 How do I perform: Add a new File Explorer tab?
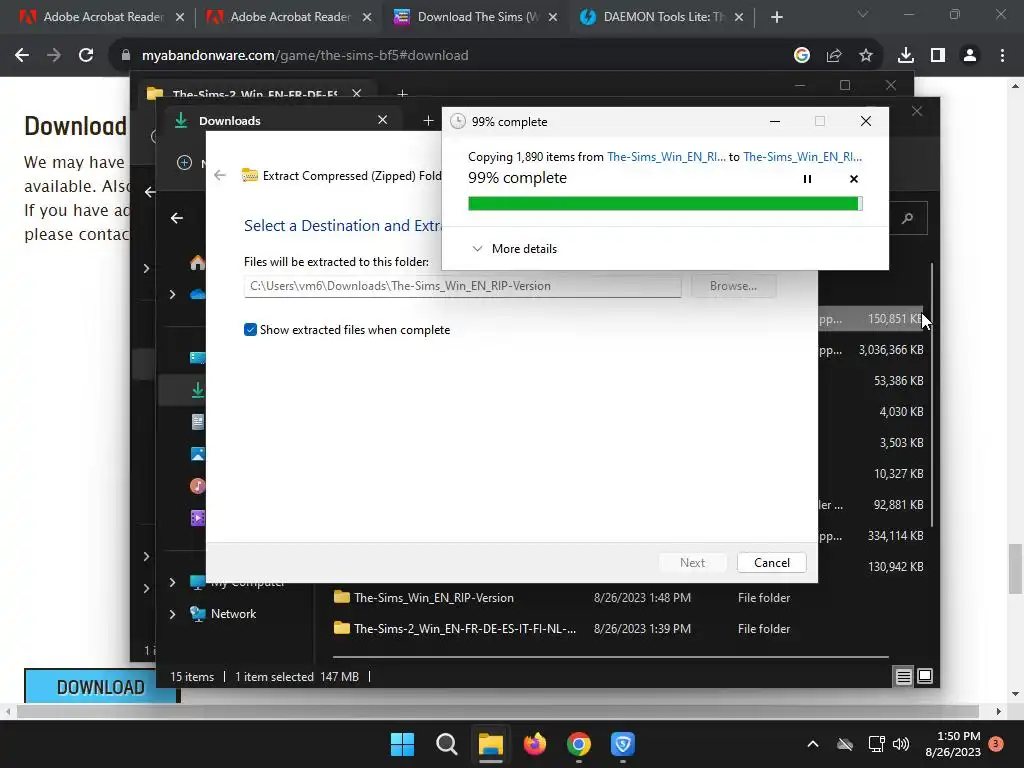(x=428, y=120)
